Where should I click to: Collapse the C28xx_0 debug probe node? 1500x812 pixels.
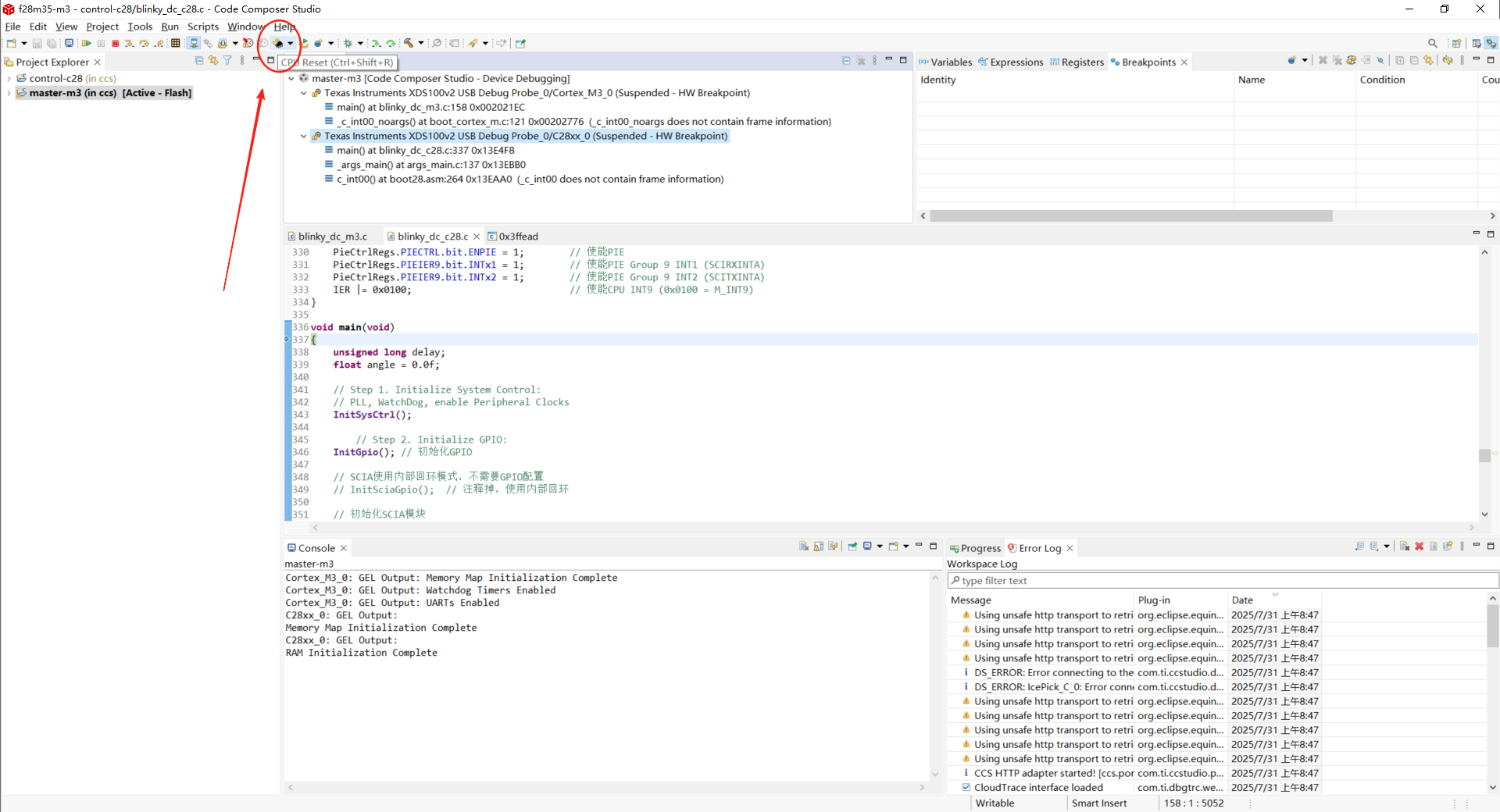coord(304,136)
